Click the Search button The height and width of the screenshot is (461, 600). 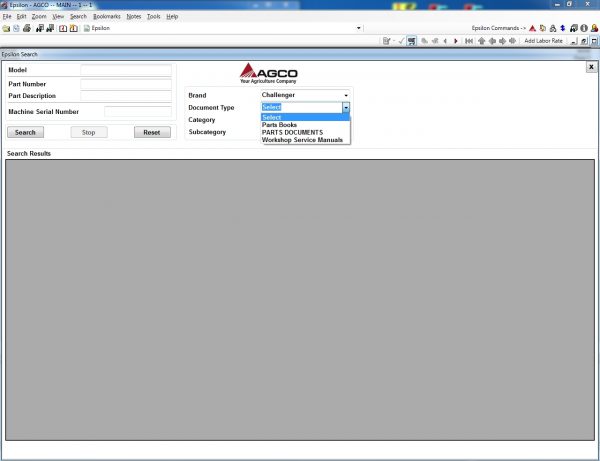point(25,132)
